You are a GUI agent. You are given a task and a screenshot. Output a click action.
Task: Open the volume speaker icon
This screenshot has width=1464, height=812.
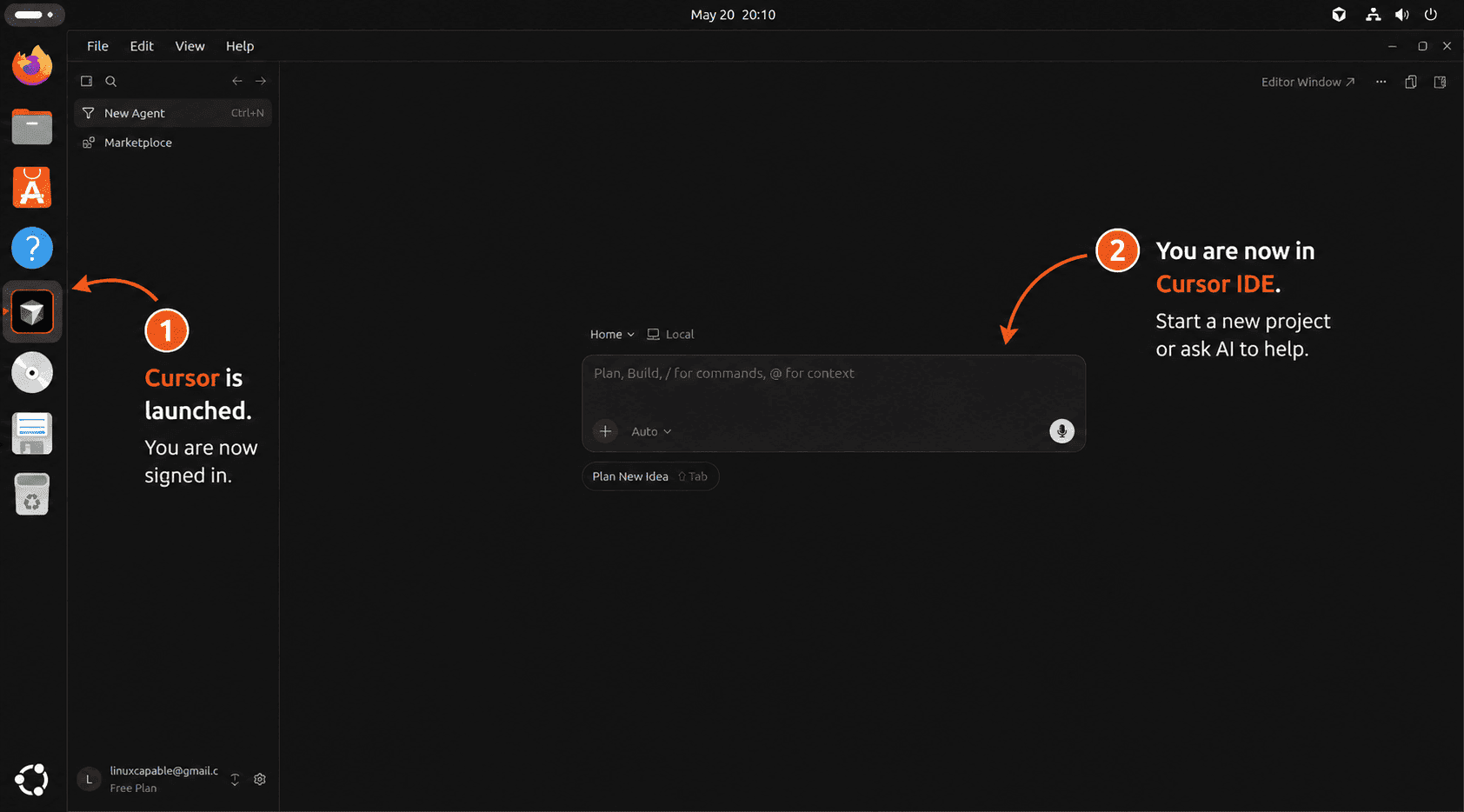pos(1402,15)
